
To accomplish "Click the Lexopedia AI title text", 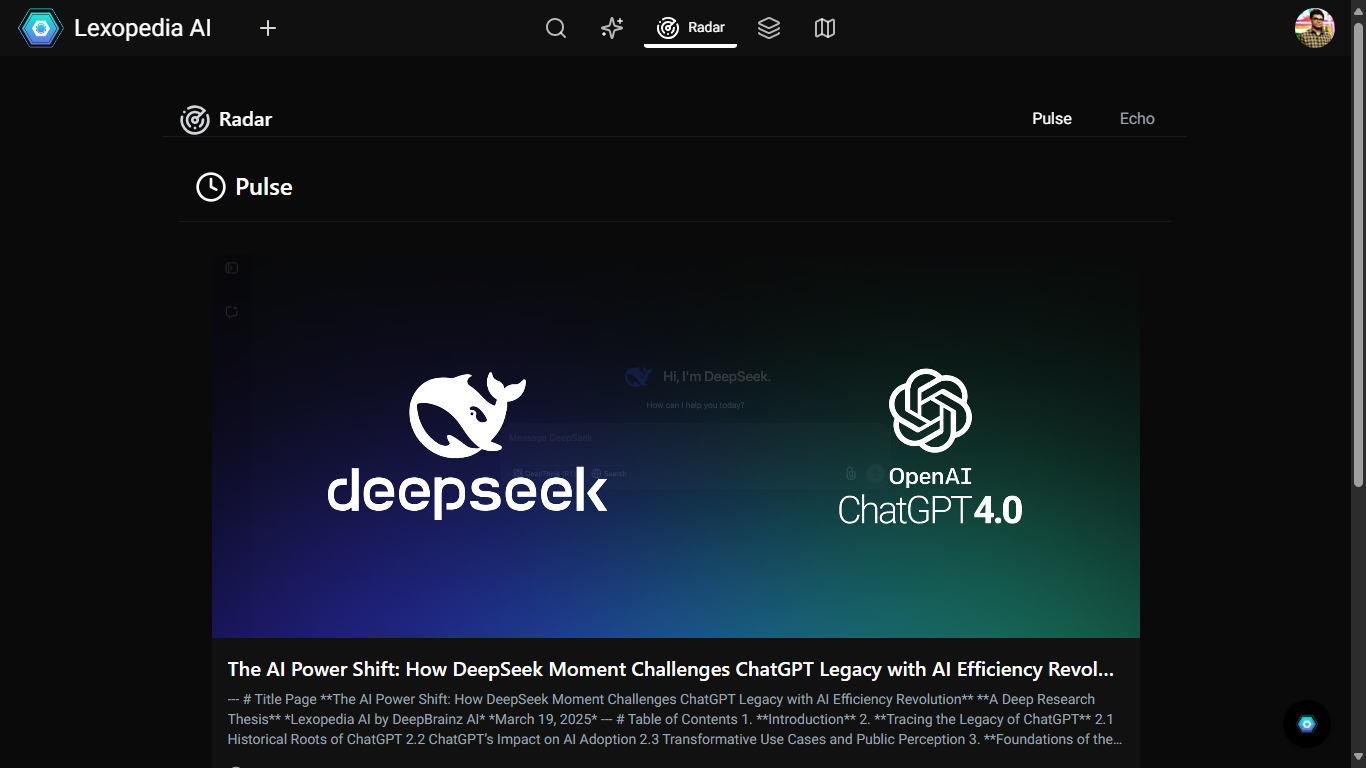I will tap(143, 28).
